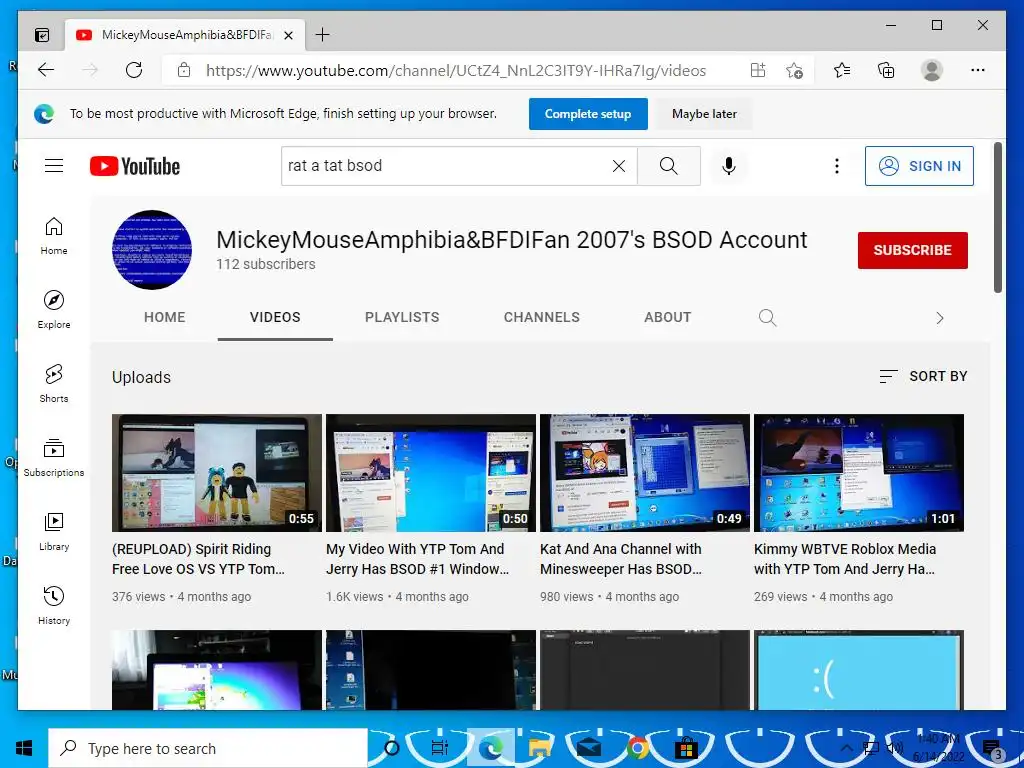This screenshot has width=1024, height=768.
Task: Click Complete setup in Edge banner
Action: click(x=588, y=114)
